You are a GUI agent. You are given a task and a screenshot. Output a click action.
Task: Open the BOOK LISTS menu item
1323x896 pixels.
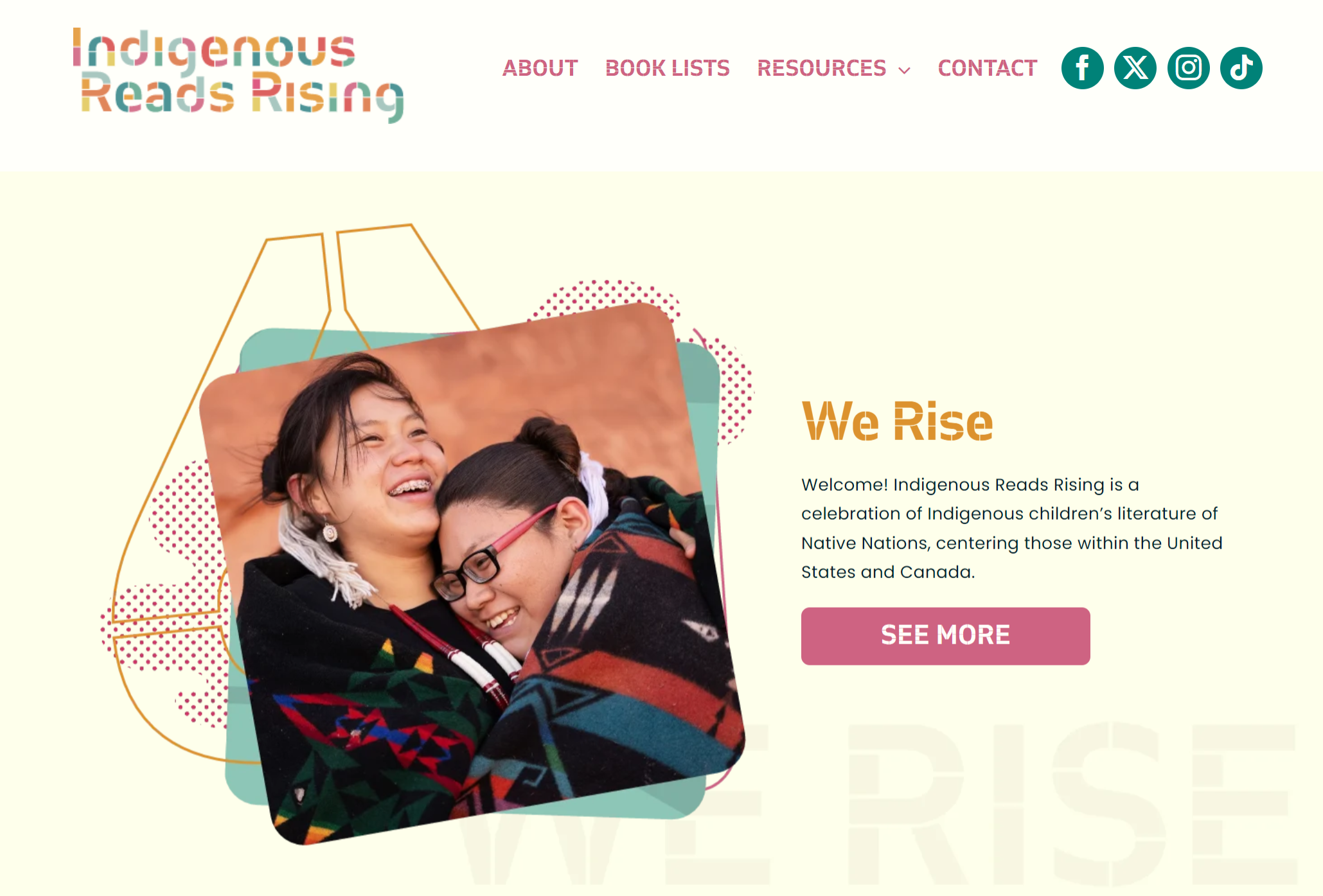667,68
